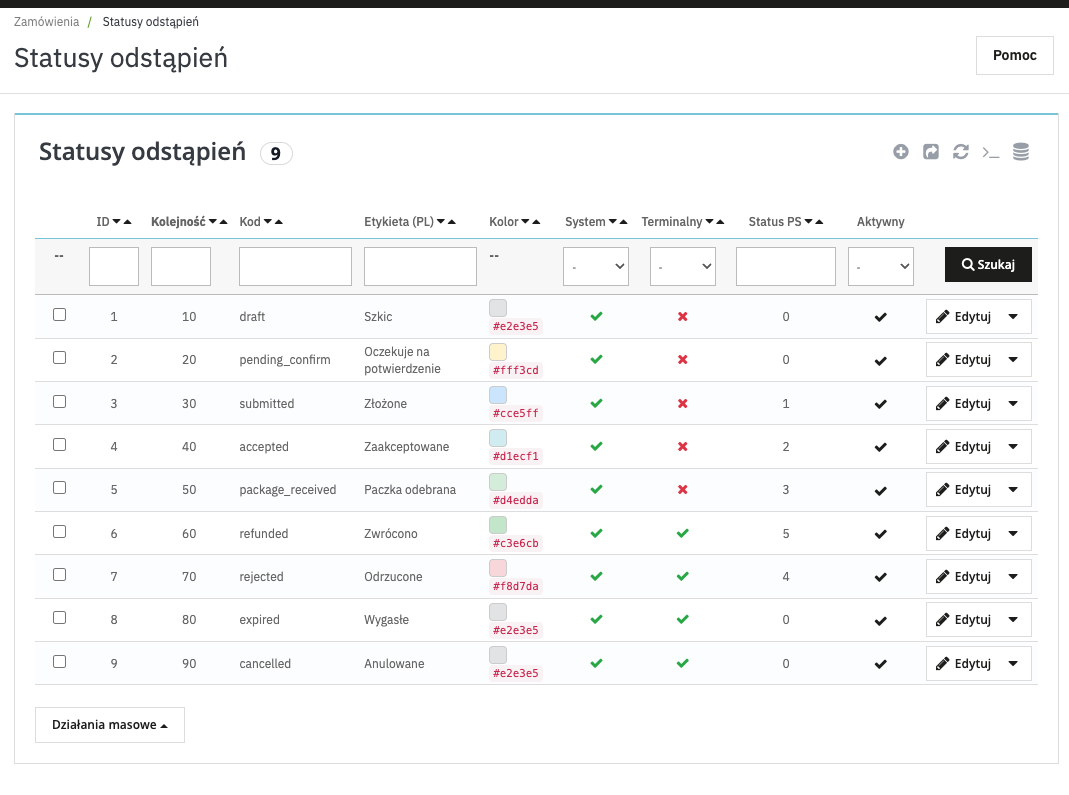Click the #cce5ff blue color swatch
This screenshot has height=795, width=1069.
pyautogui.click(x=498, y=395)
